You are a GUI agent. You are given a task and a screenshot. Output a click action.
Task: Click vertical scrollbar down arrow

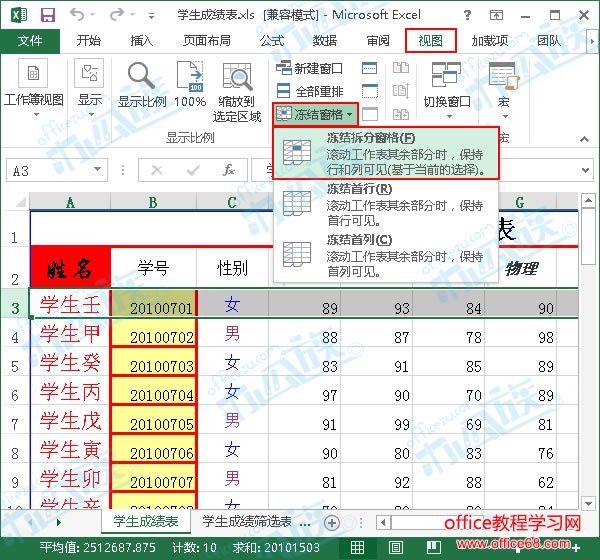tap(588, 503)
